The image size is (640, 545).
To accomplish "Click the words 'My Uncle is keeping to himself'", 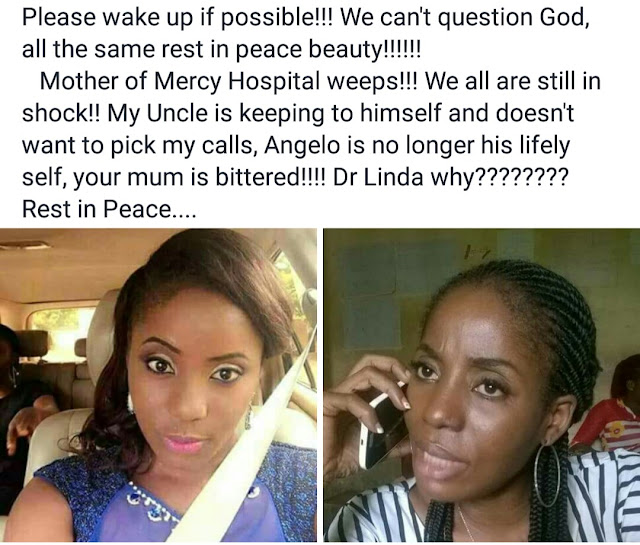I will click(274, 113).
